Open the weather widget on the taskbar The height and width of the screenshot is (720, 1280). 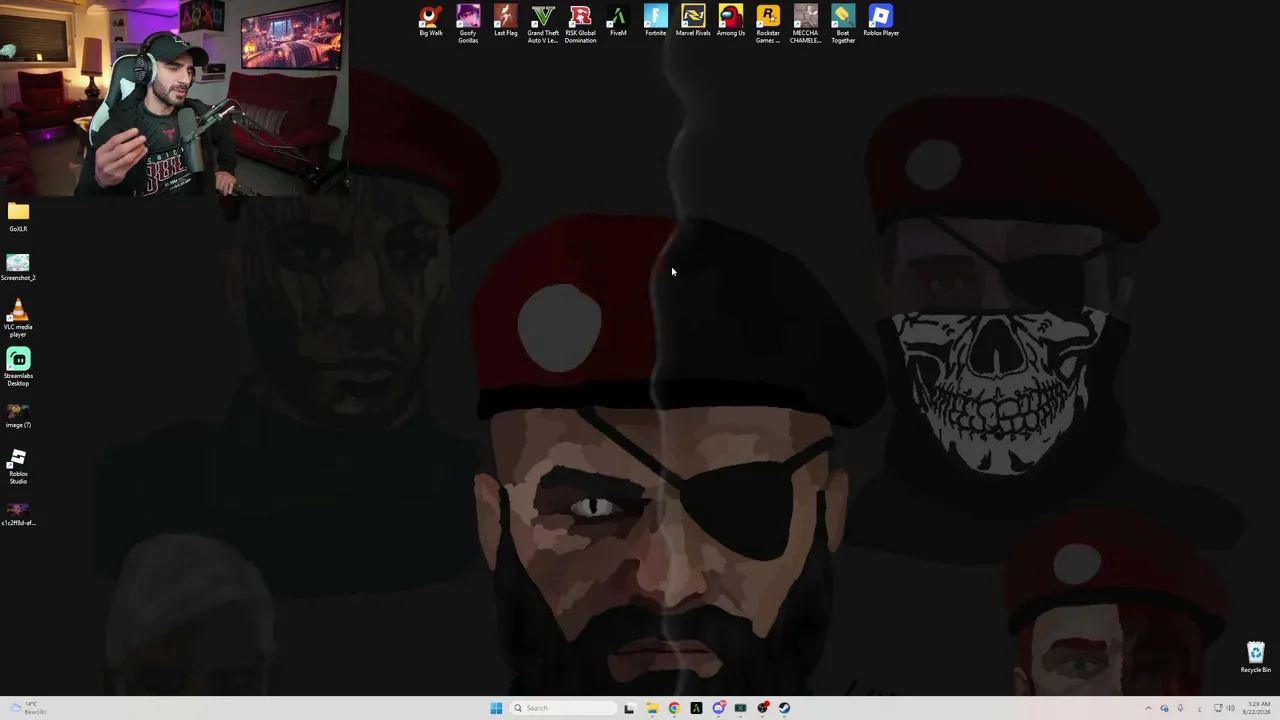pyautogui.click(x=28, y=708)
